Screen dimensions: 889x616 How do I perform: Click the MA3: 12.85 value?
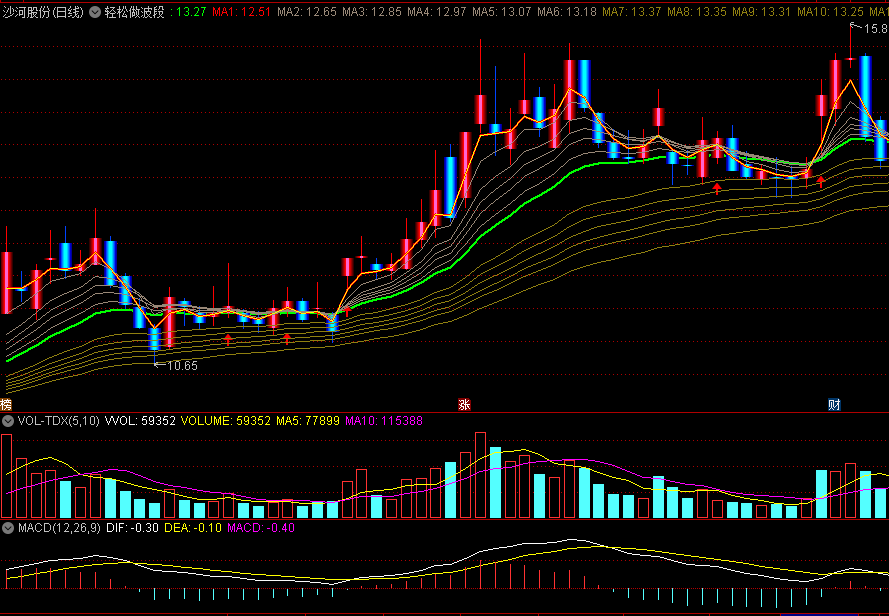click(x=372, y=12)
